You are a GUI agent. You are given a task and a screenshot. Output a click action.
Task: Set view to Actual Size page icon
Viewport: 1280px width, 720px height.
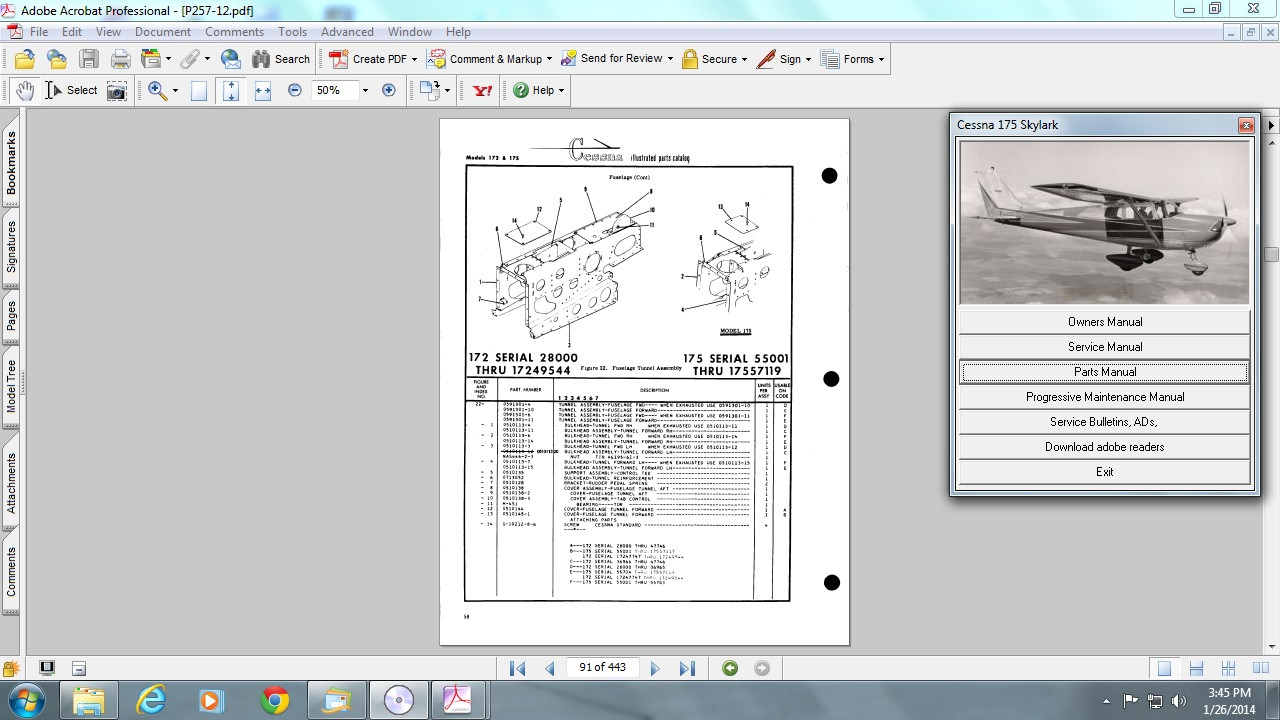point(199,90)
